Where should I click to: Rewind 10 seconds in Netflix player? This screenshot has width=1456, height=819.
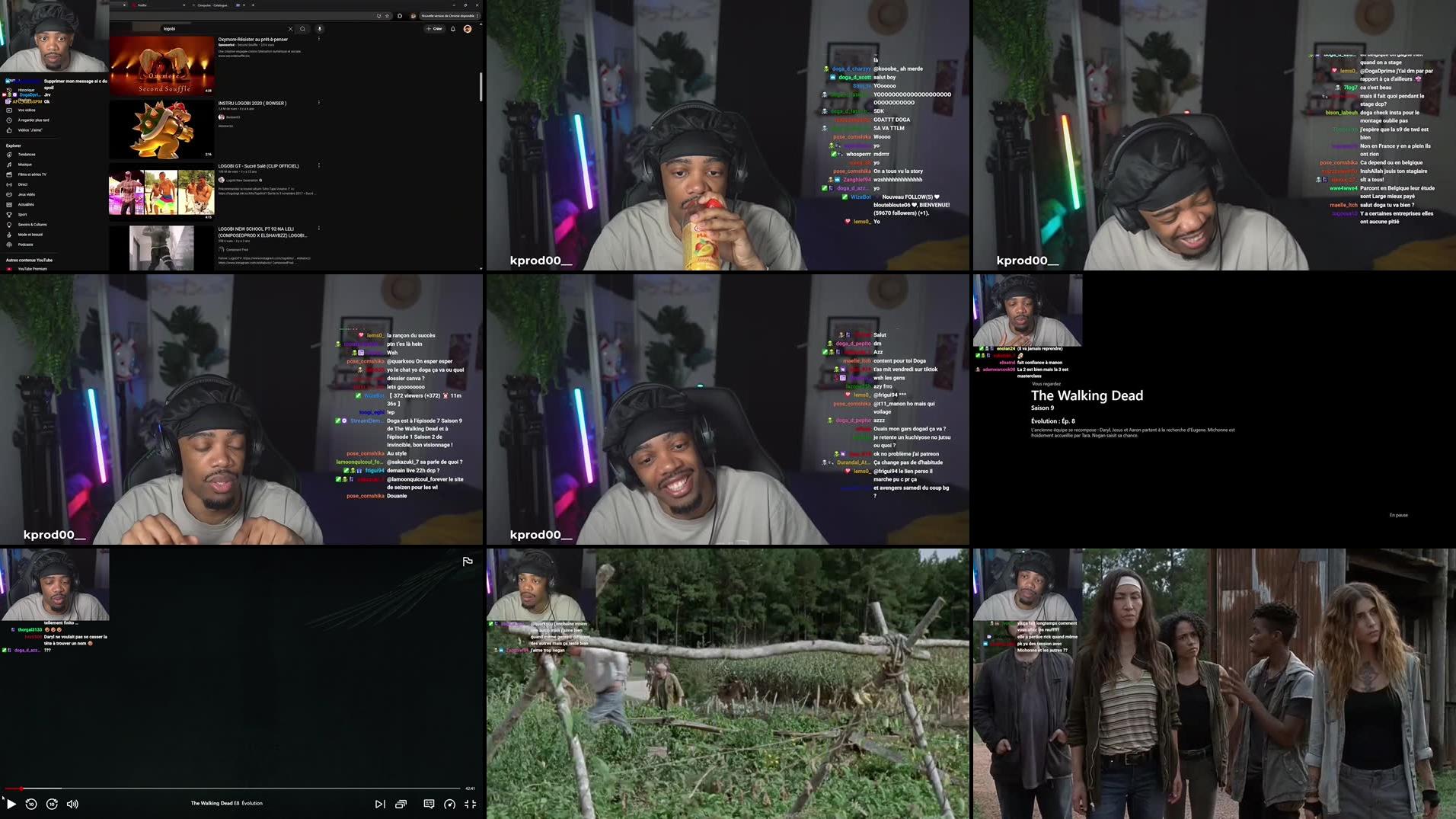[31, 804]
